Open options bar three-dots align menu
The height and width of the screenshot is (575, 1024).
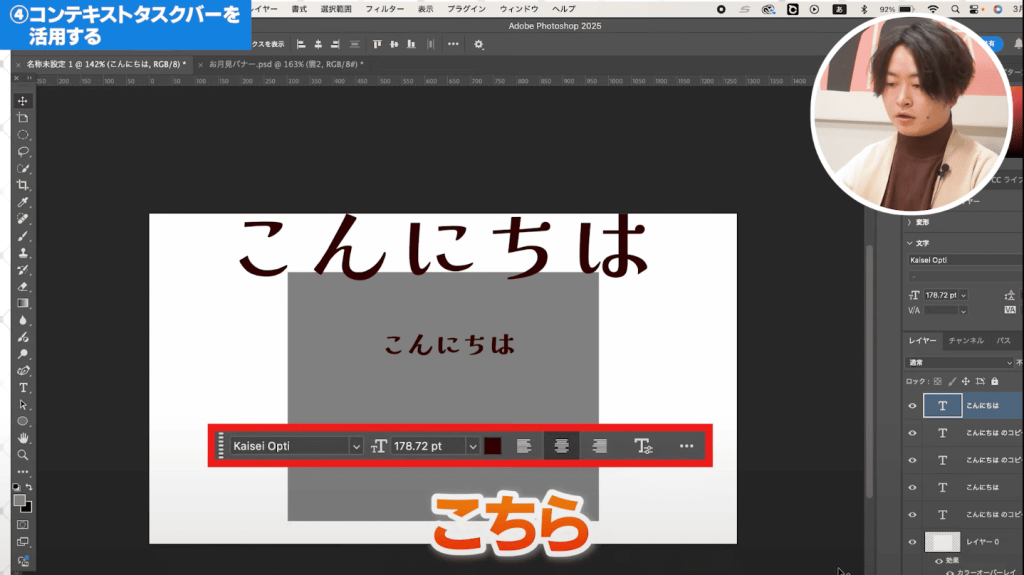point(453,44)
